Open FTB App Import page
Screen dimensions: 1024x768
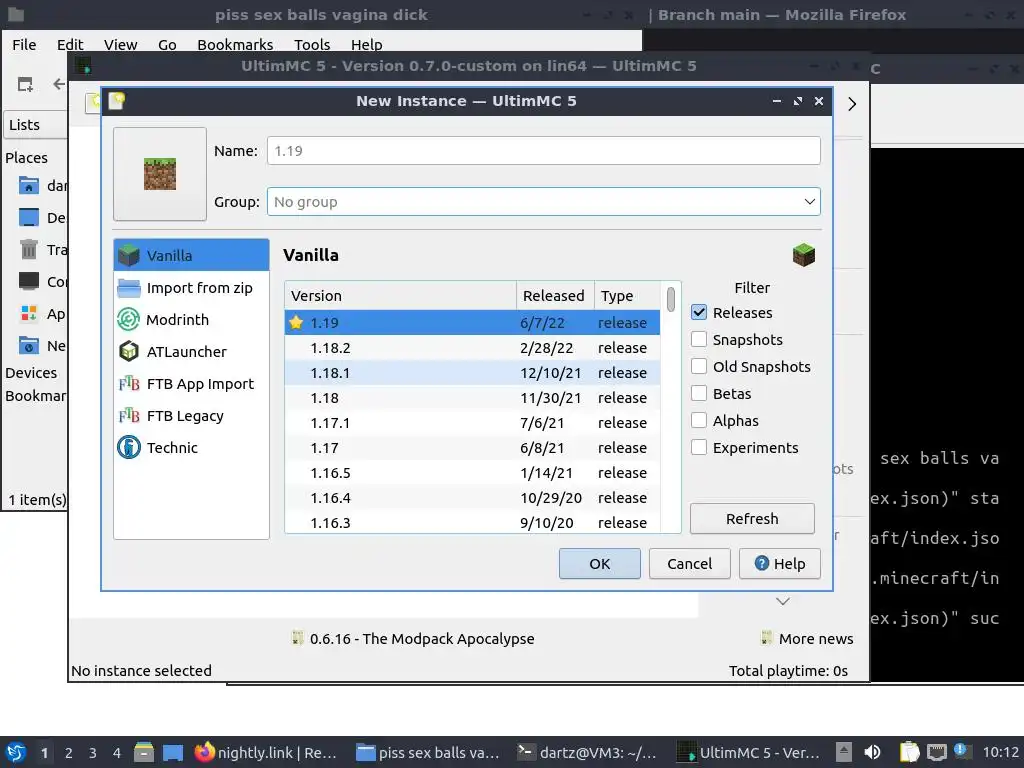pos(191,383)
